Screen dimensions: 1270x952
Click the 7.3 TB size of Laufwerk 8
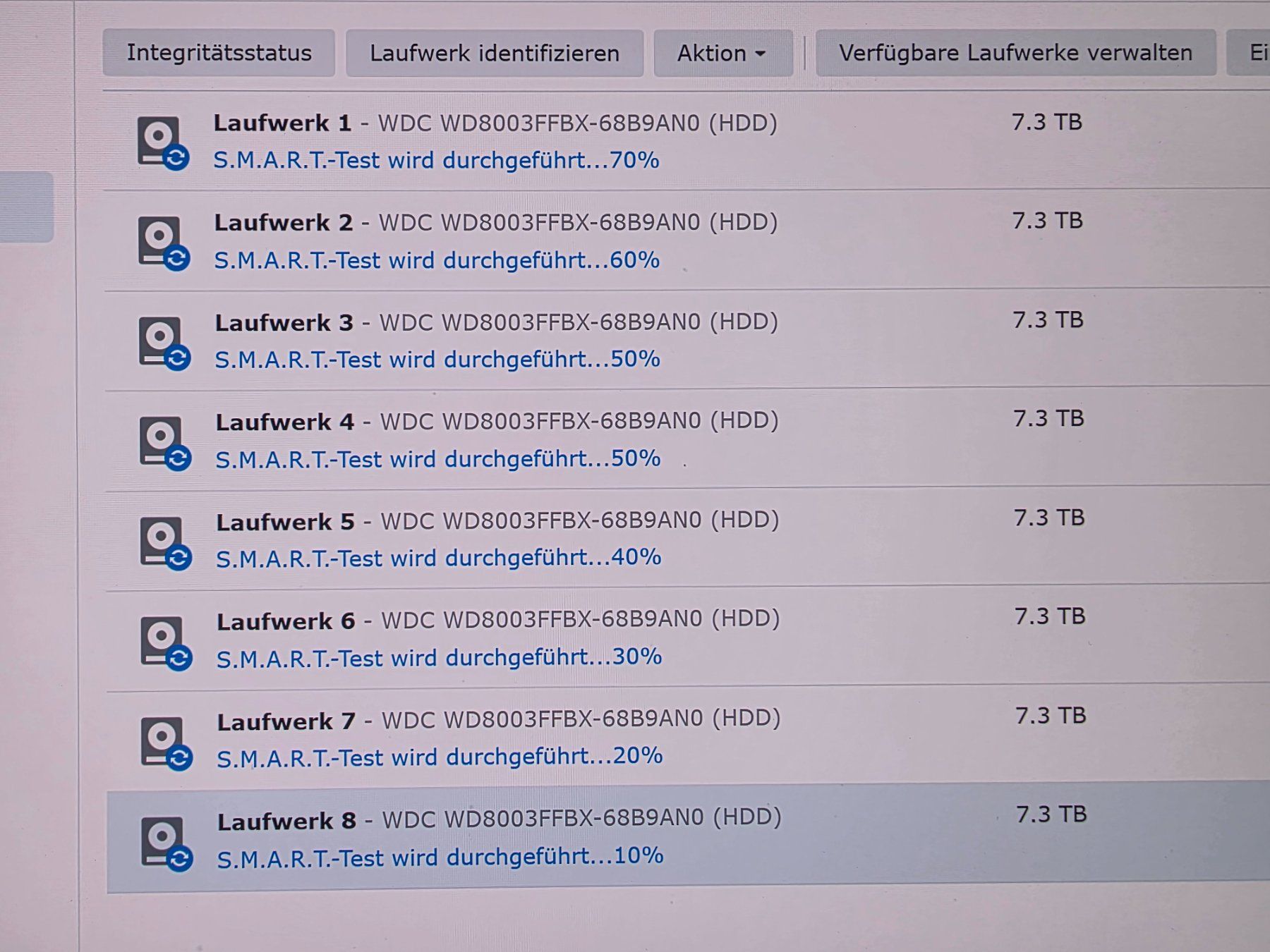tap(1052, 815)
